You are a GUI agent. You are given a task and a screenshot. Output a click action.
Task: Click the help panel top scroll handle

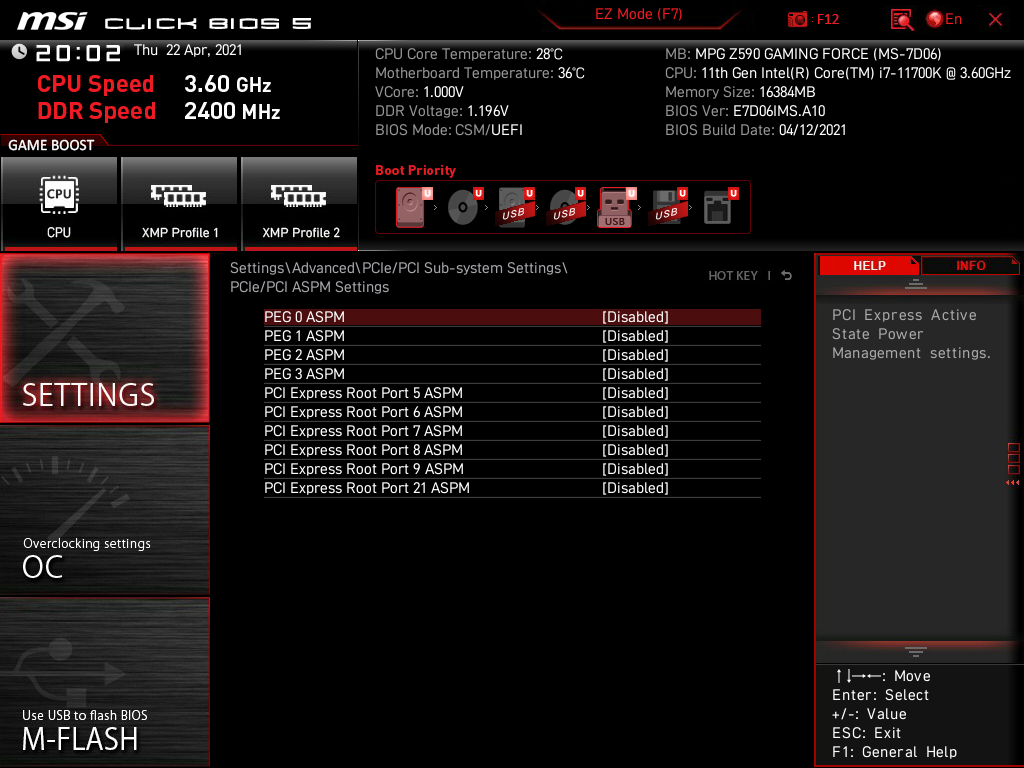point(916,284)
